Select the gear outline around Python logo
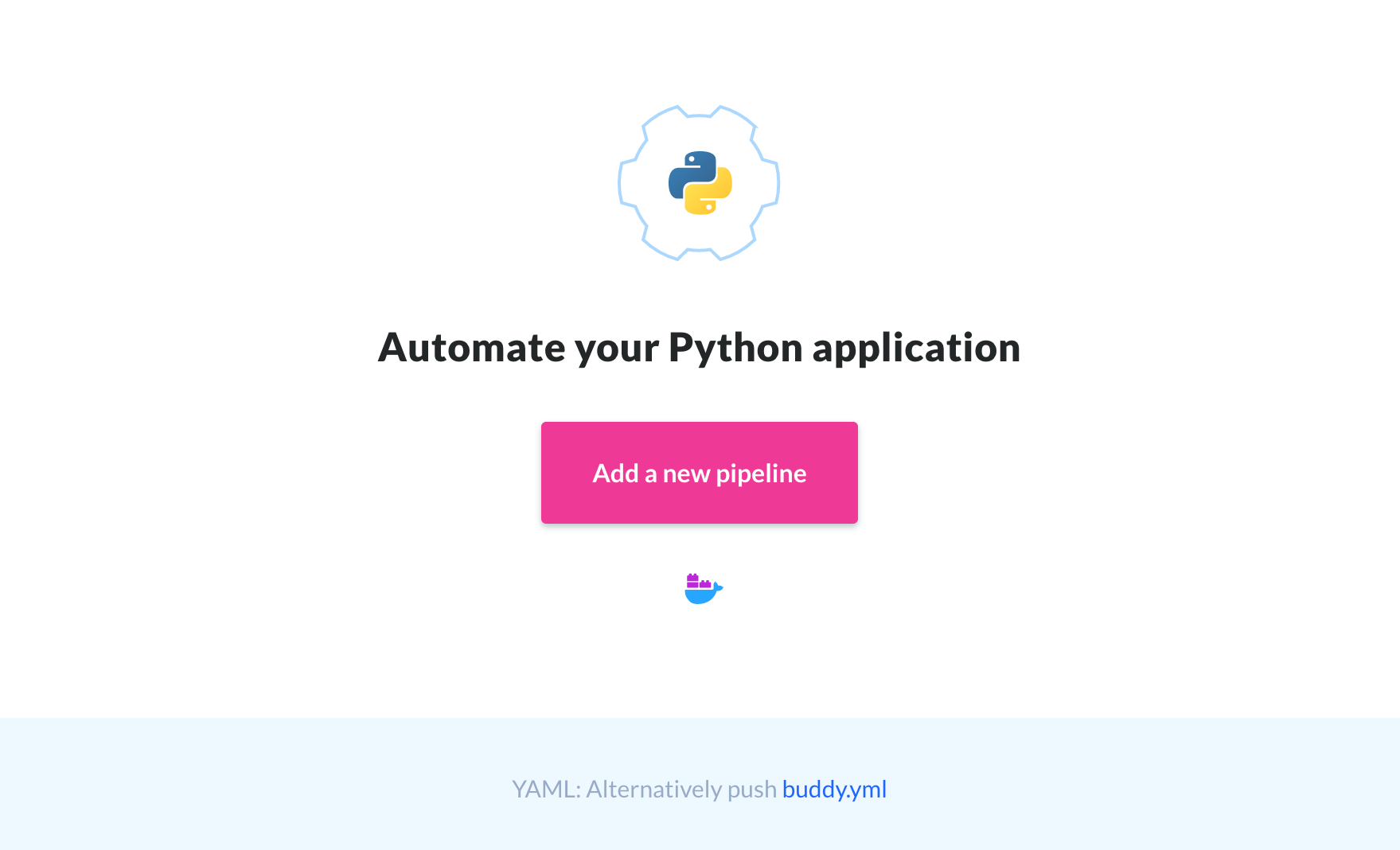Viewport: 1400px width, 850px height. tap(699, 183)
